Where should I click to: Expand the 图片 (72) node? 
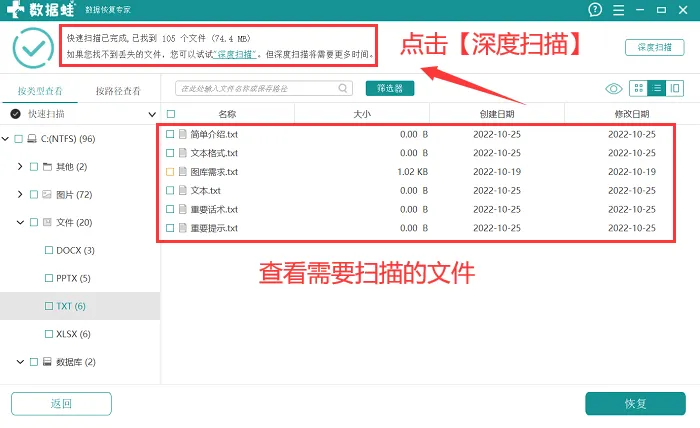pyautogui.click(x=20, y=194)
